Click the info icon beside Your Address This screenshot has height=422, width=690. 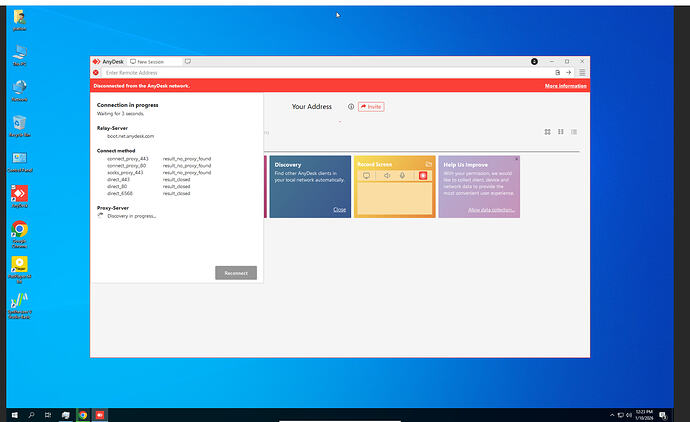351,106
